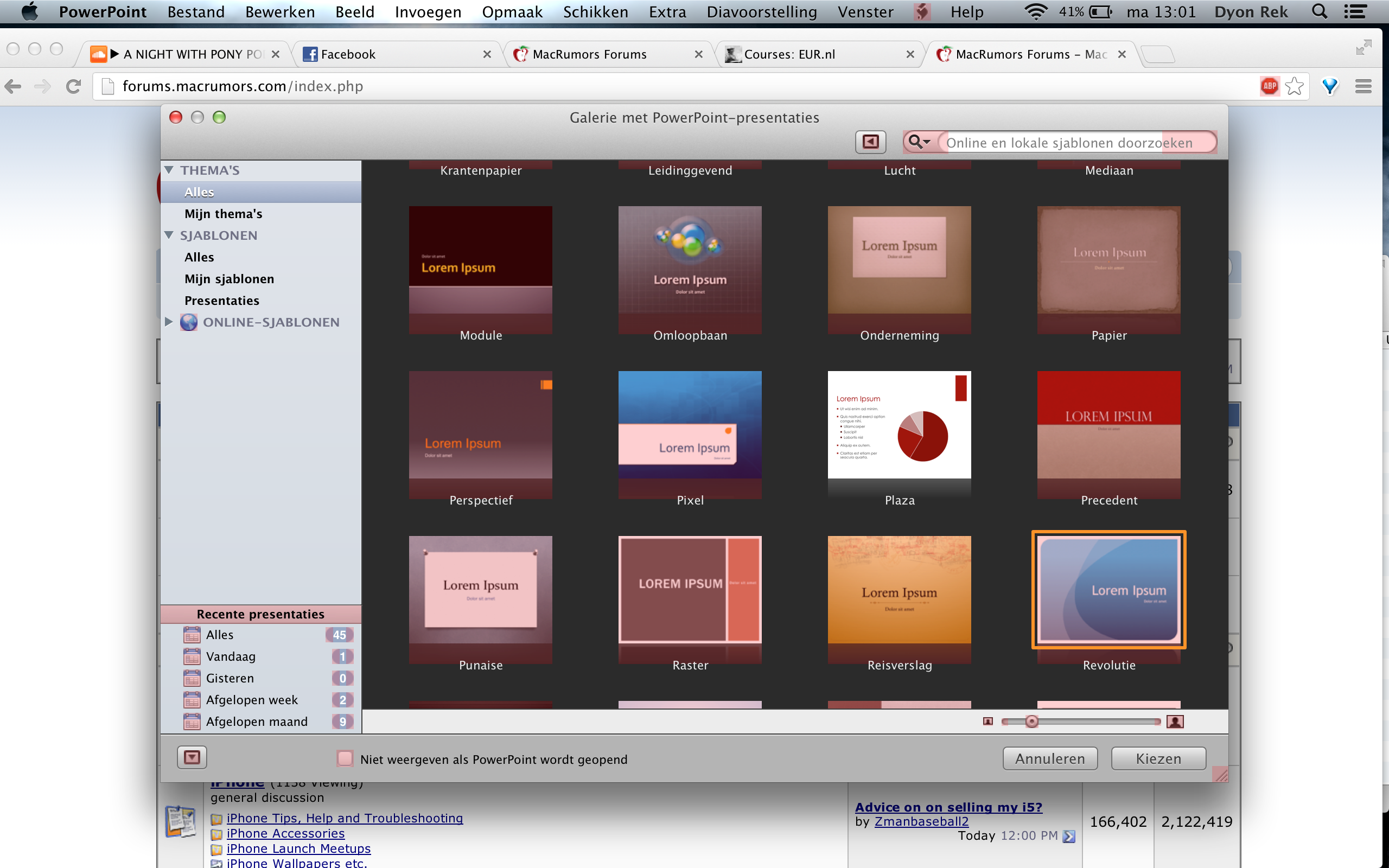Choose the Plaza theme thumbnail
The width and height of the screenshot is (1389, 868).
tap(900, 425)
